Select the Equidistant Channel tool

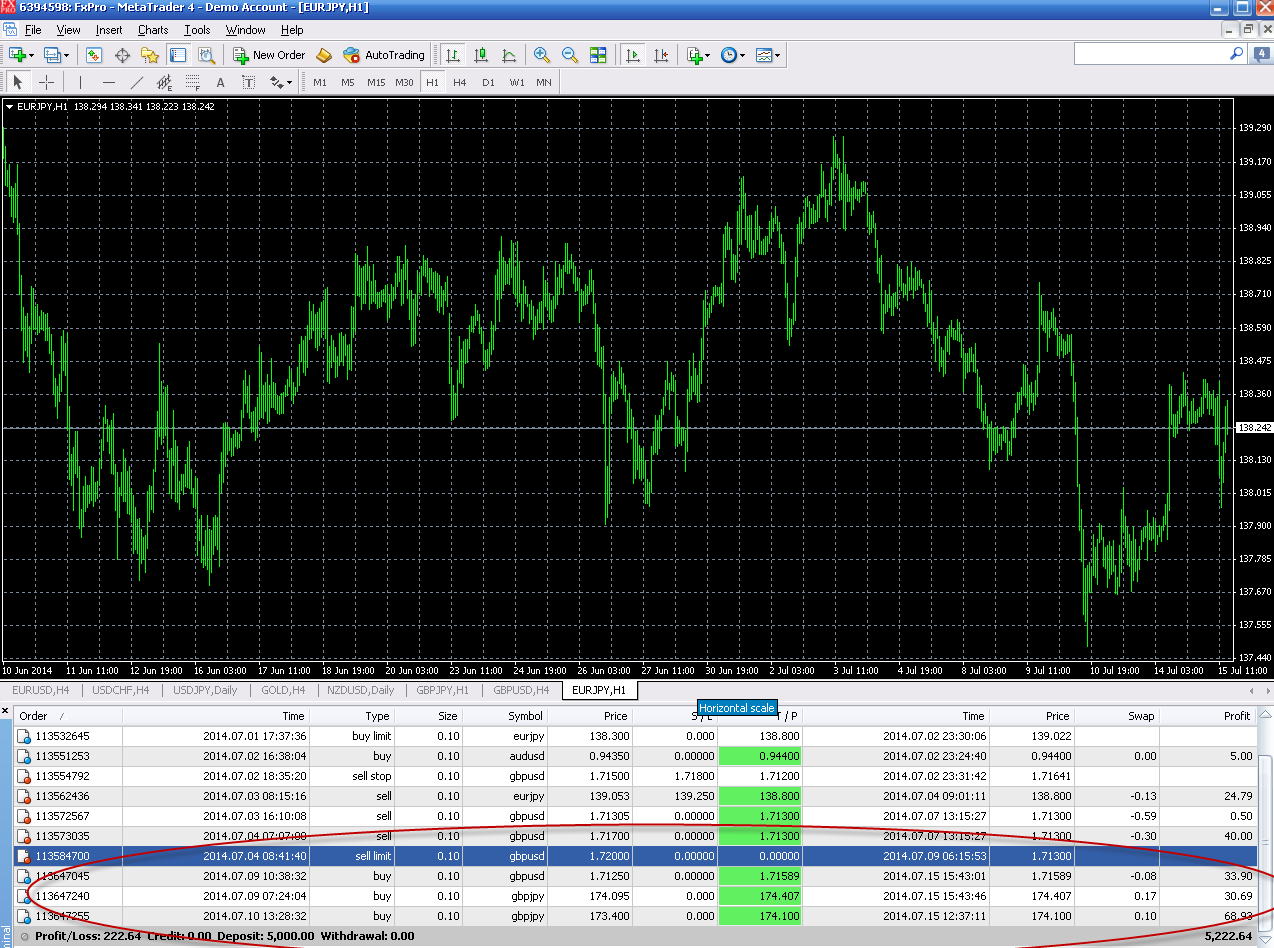pyautogui.click(x=165, y=82)
